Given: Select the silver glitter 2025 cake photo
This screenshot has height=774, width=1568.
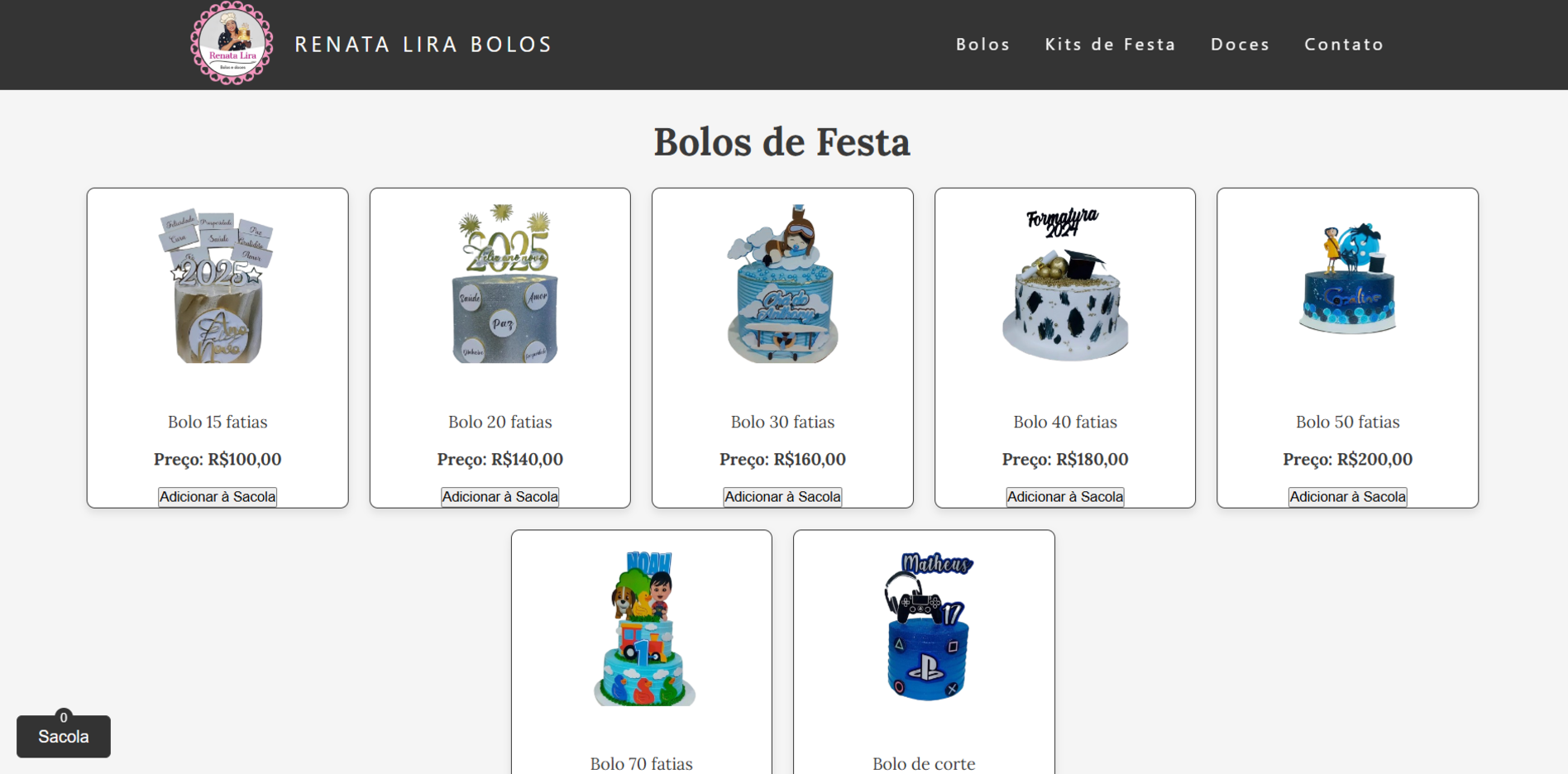Looking at the screenshot, I should [504, 284].
